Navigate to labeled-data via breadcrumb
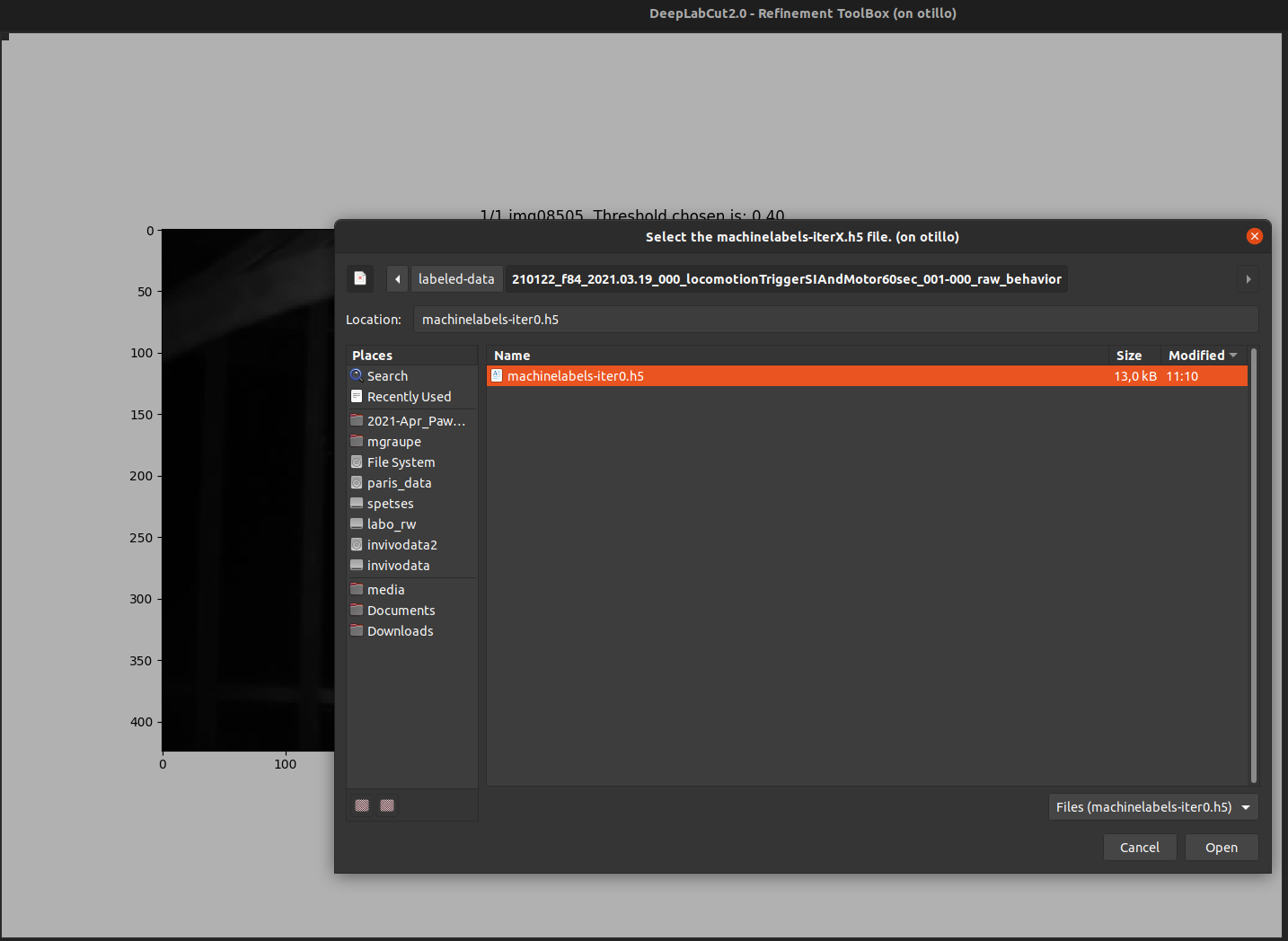Viewport: 1288px width, 941px height. tap(456, 278)
